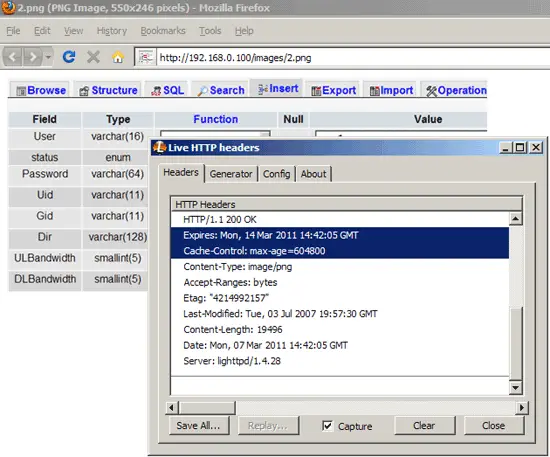The width and height of the screenshot is (550, 457).
Task: Minimize the Live HTTP headers window
Action: click(505, 148)
